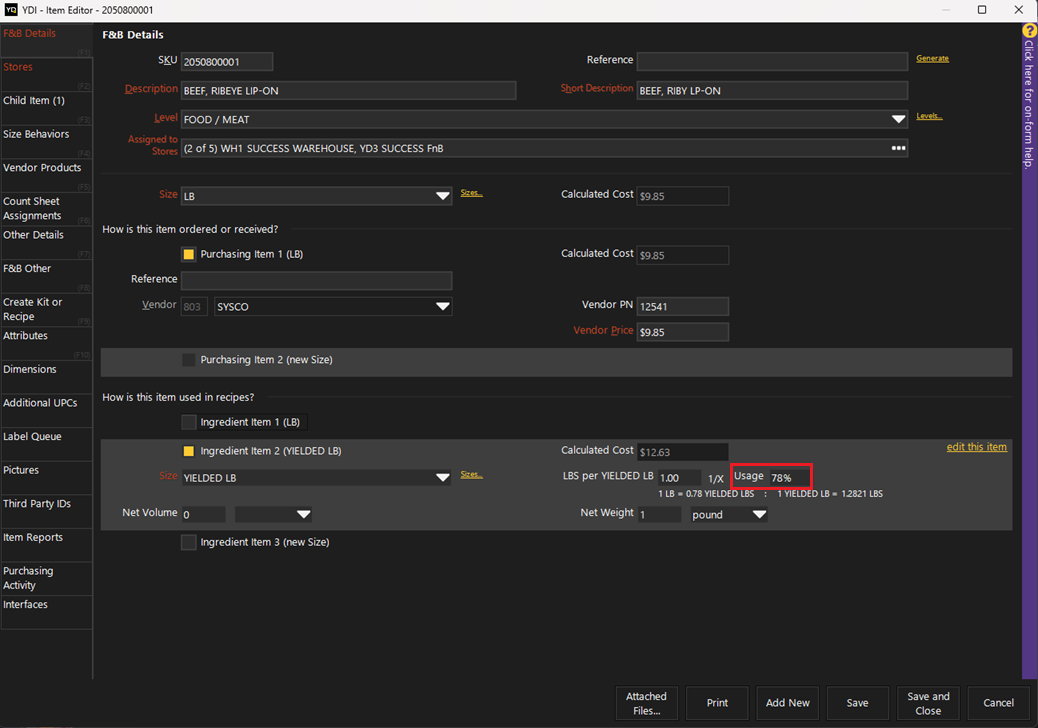Open the Pictures tab
Image resolution: width=1038 pixels, height=728 pixels.
tap(46, 478)
